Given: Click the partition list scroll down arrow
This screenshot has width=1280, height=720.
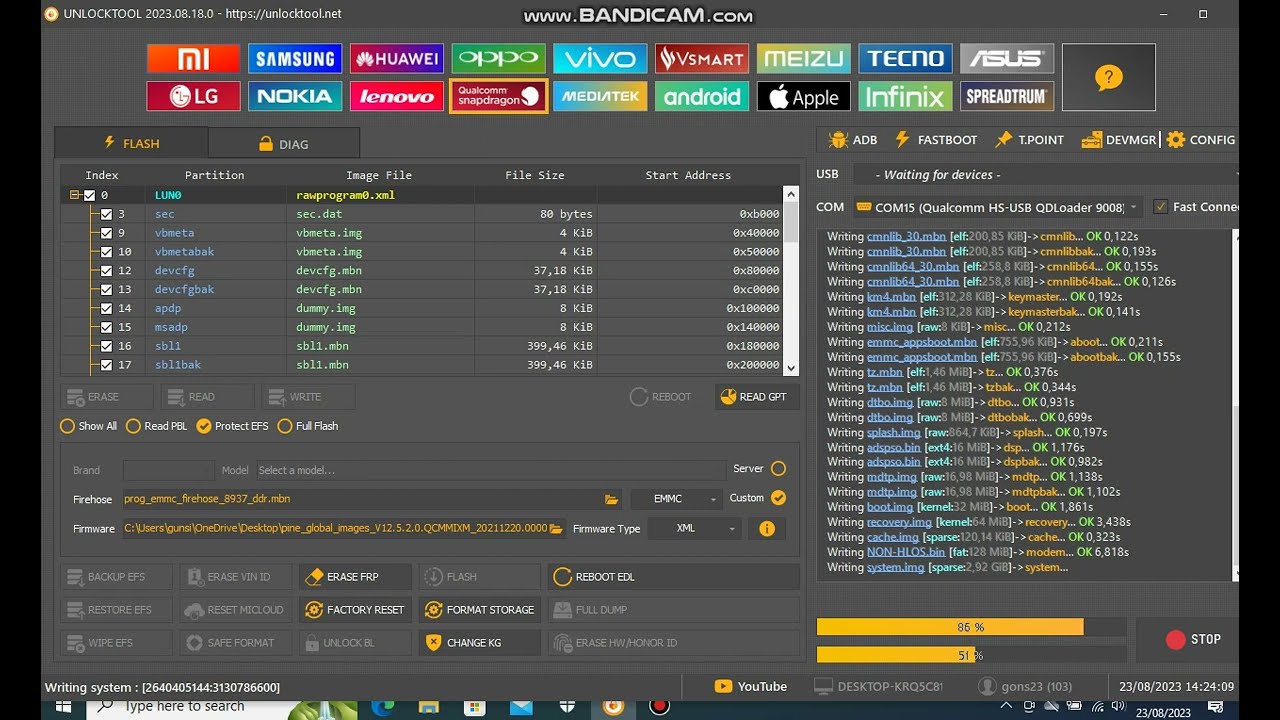Looking at the screenshot, I should tap(791, 368).
